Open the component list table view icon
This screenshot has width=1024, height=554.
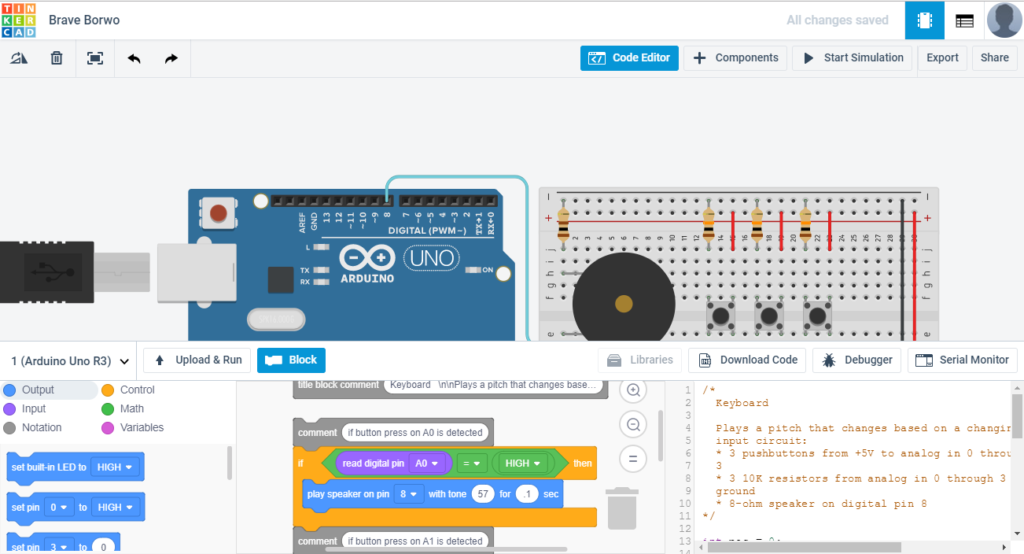(965, 20)
